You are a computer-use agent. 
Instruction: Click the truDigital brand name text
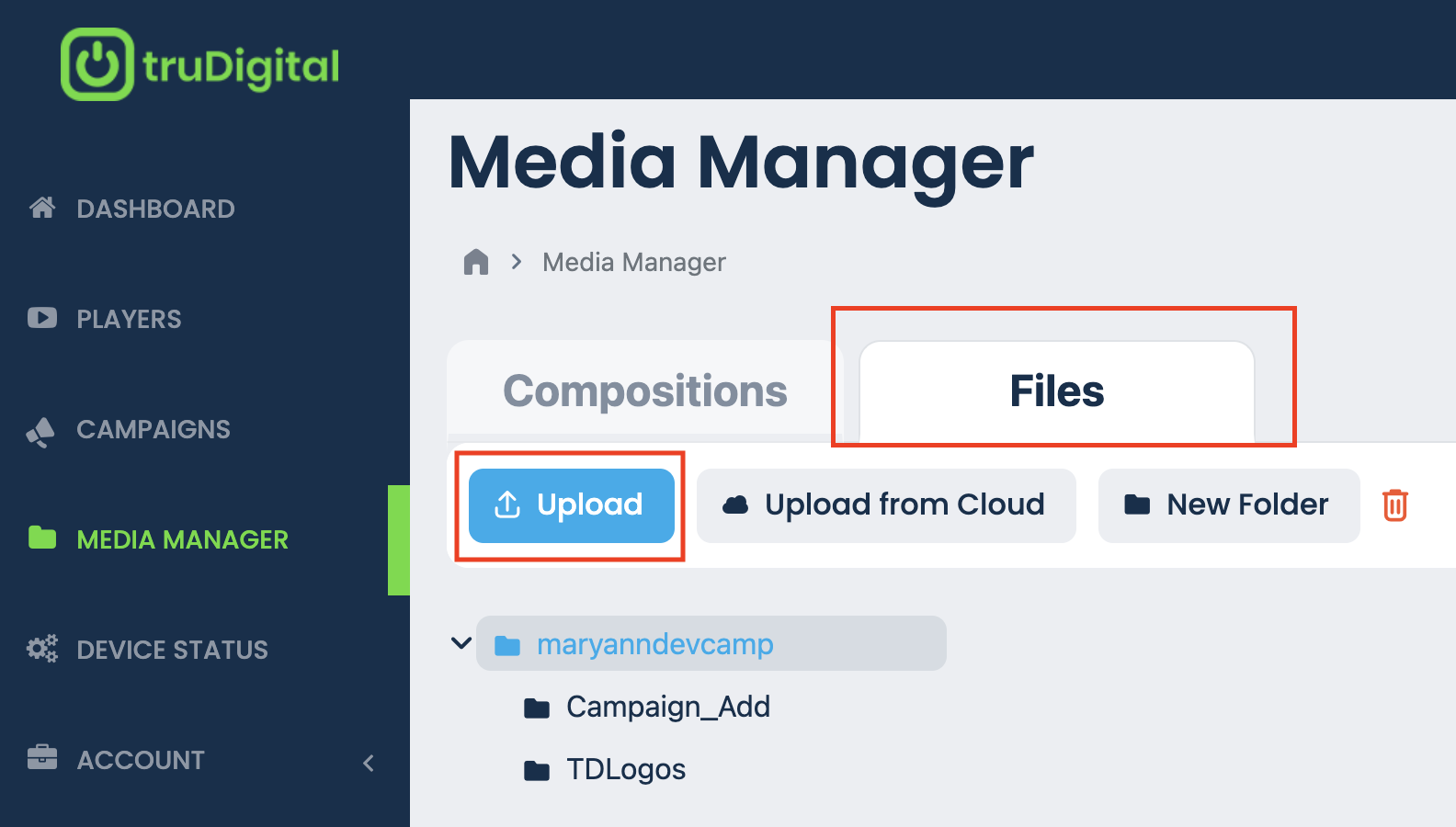coord(241,66)
